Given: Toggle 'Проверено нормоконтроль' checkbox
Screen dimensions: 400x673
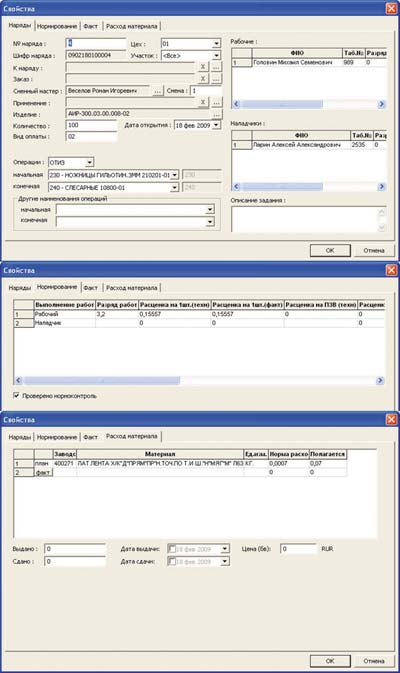Looking at the screenshot, I should coord(17,395).
